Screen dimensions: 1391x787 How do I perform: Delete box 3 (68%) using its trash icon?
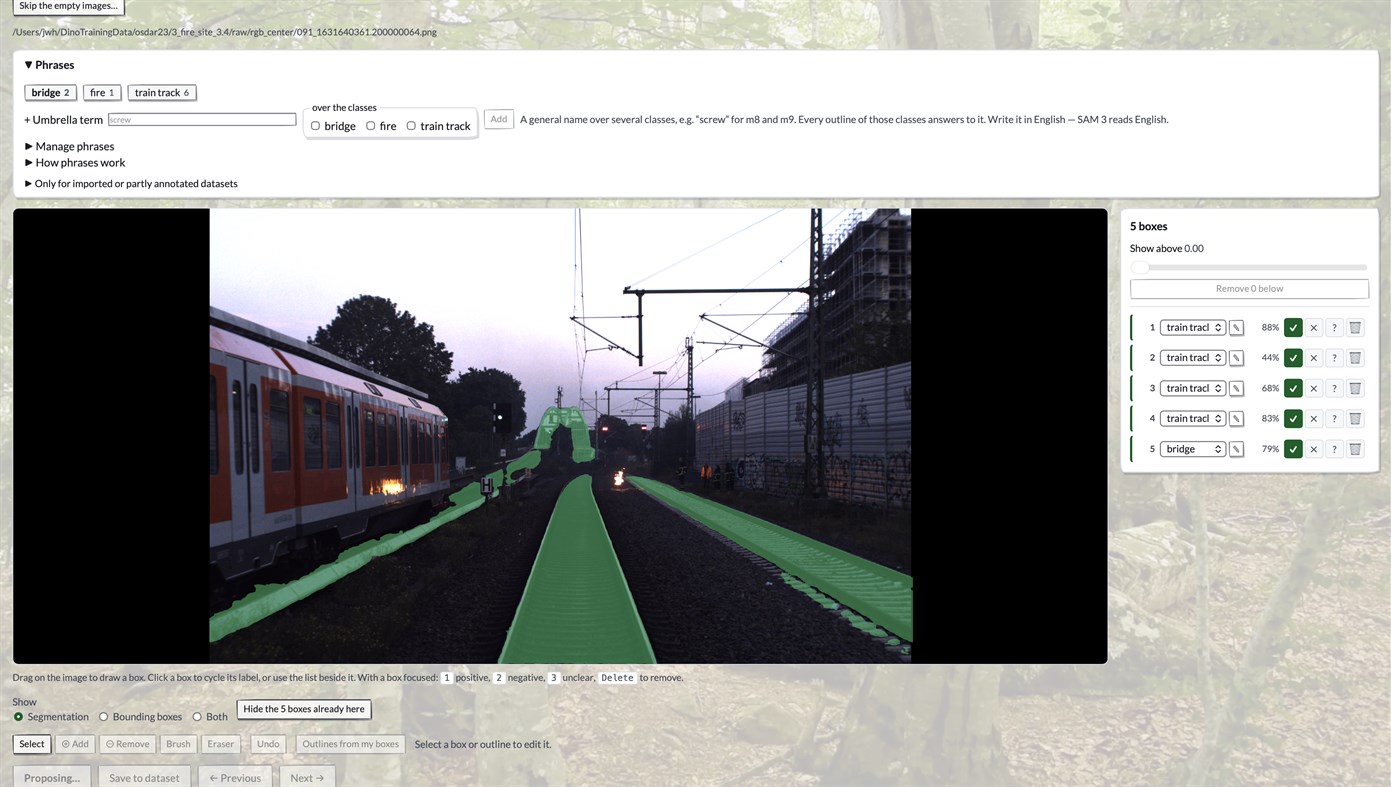pos(1355,388)
